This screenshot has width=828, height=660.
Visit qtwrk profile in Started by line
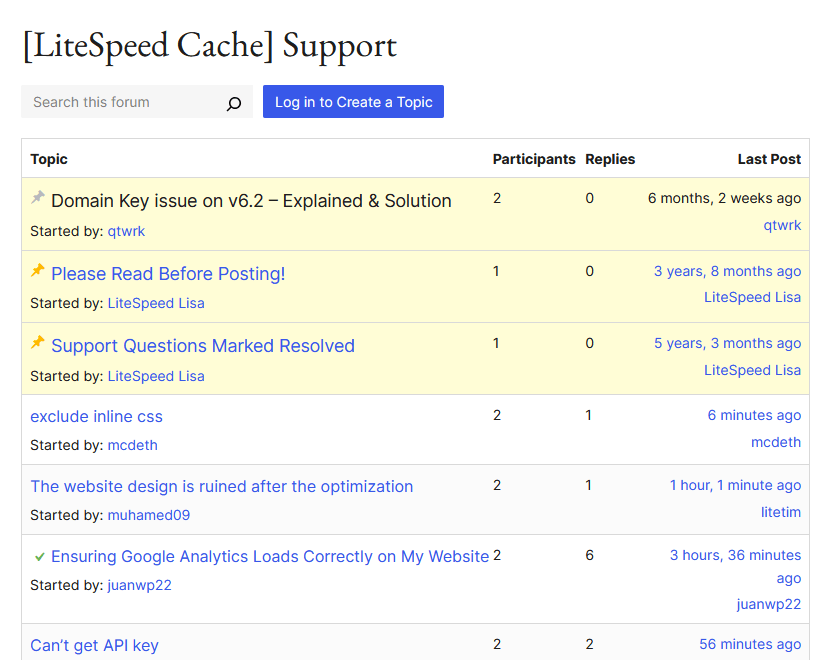[x=126, y=231]
